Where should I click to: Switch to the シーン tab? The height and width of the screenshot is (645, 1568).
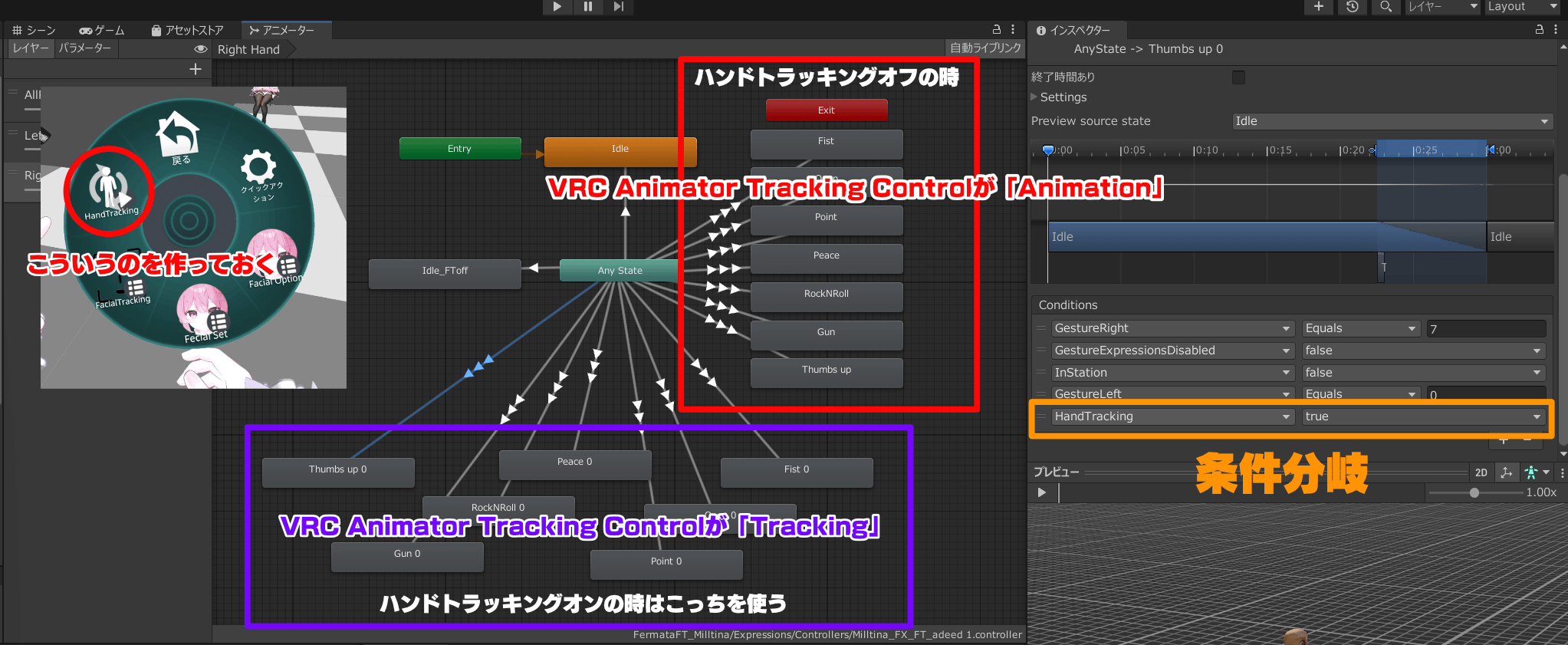[35, 30]
